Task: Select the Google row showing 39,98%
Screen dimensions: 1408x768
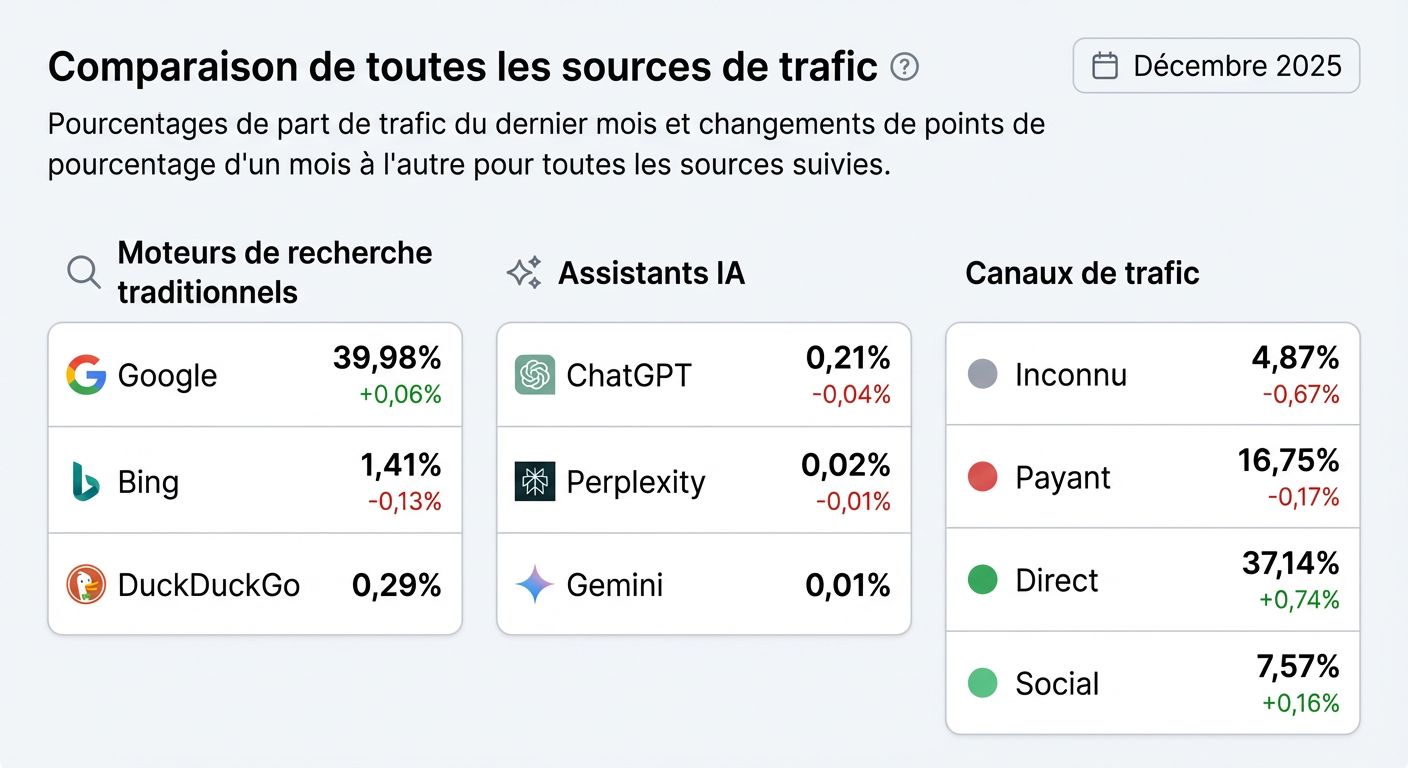Action: tap(255, 374)
